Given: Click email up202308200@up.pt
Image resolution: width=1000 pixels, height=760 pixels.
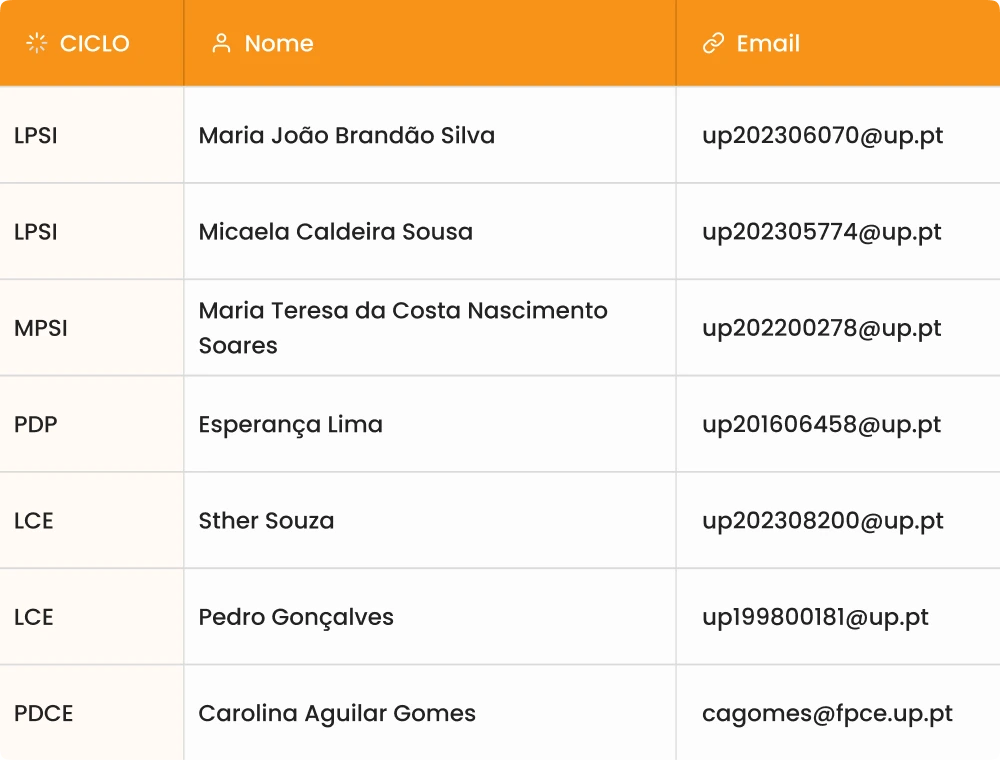Looking at the screenshot, I should tap(822, 520).
